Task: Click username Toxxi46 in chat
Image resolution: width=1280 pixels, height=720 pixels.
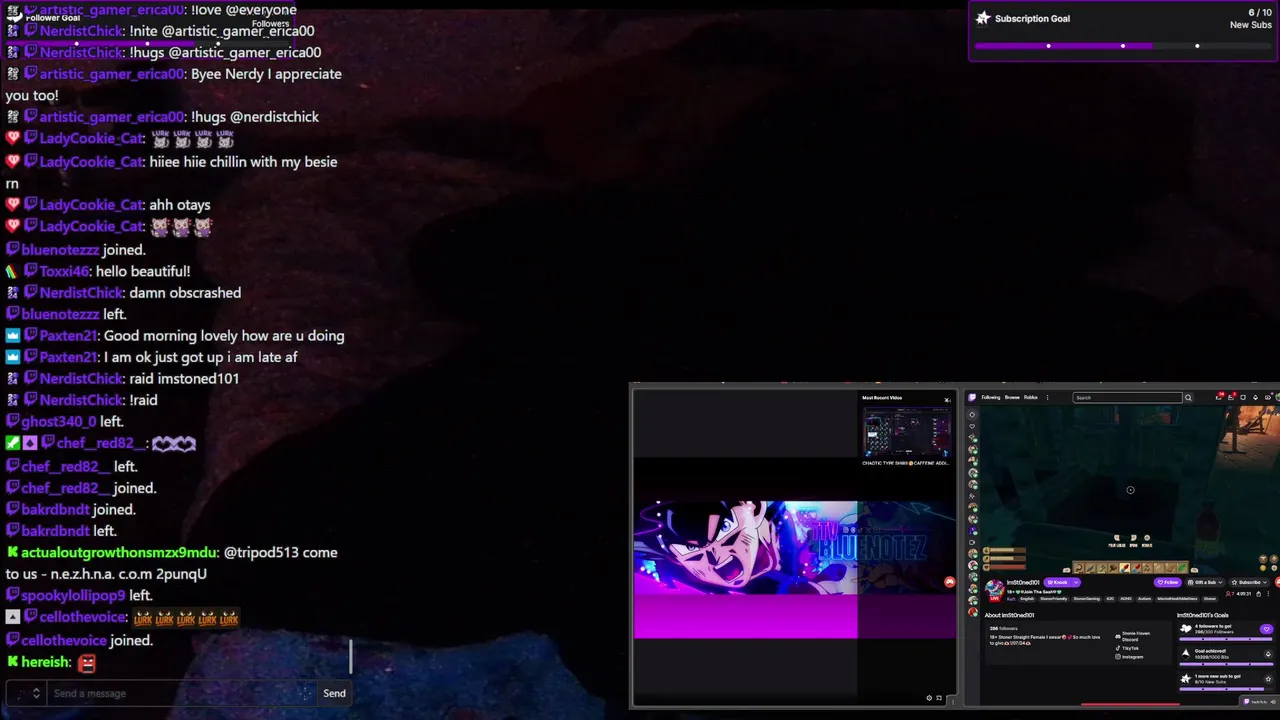Action: click(65, 271)
